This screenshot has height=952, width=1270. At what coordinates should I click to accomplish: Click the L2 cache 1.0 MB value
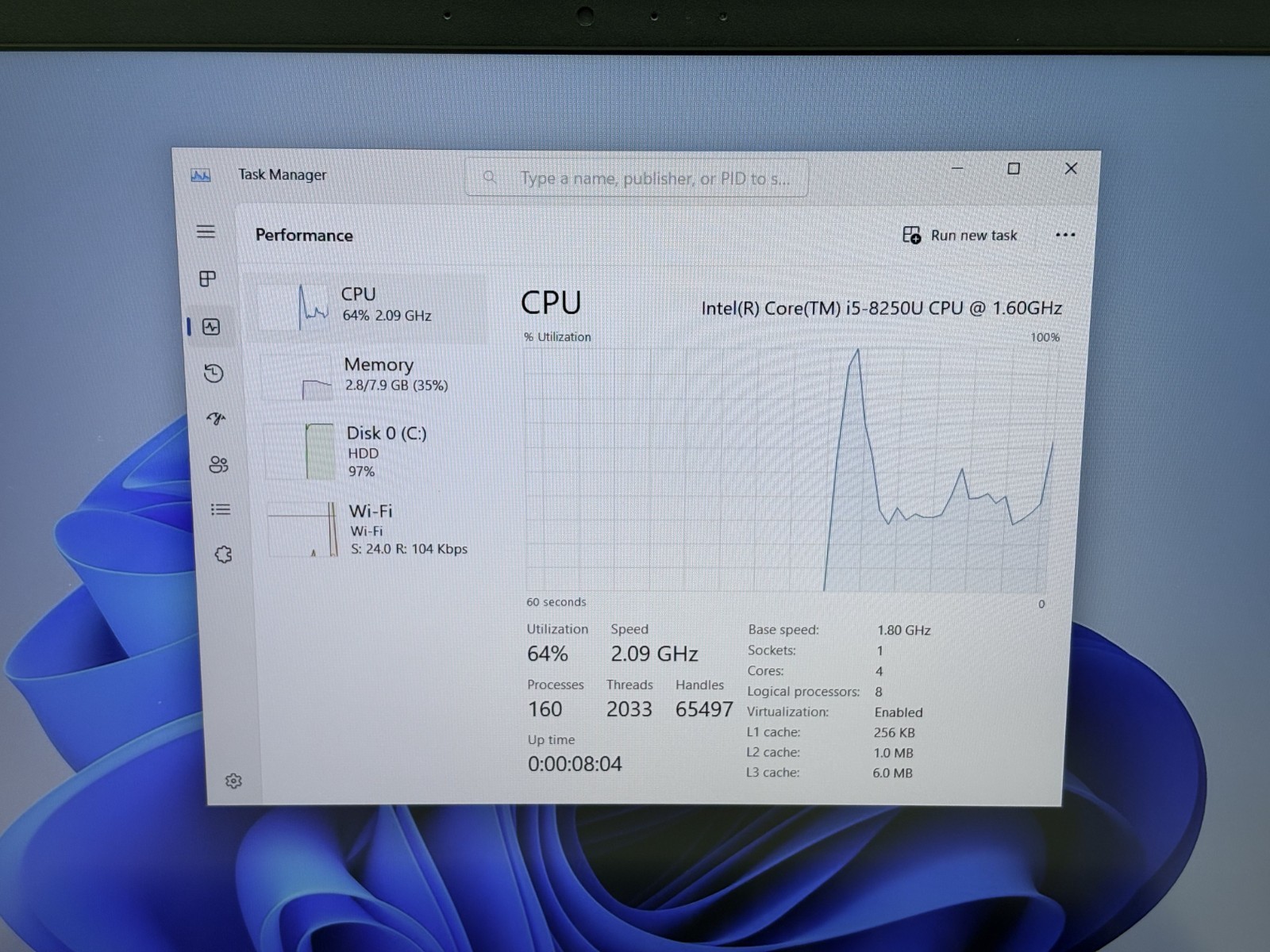[893, 753]
